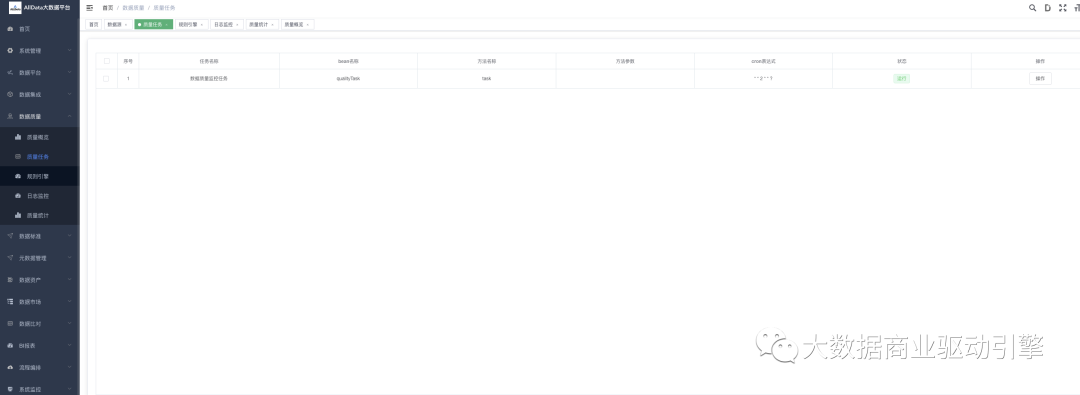Switch to the 规则引擎 page tab

(x=191, y=24)
